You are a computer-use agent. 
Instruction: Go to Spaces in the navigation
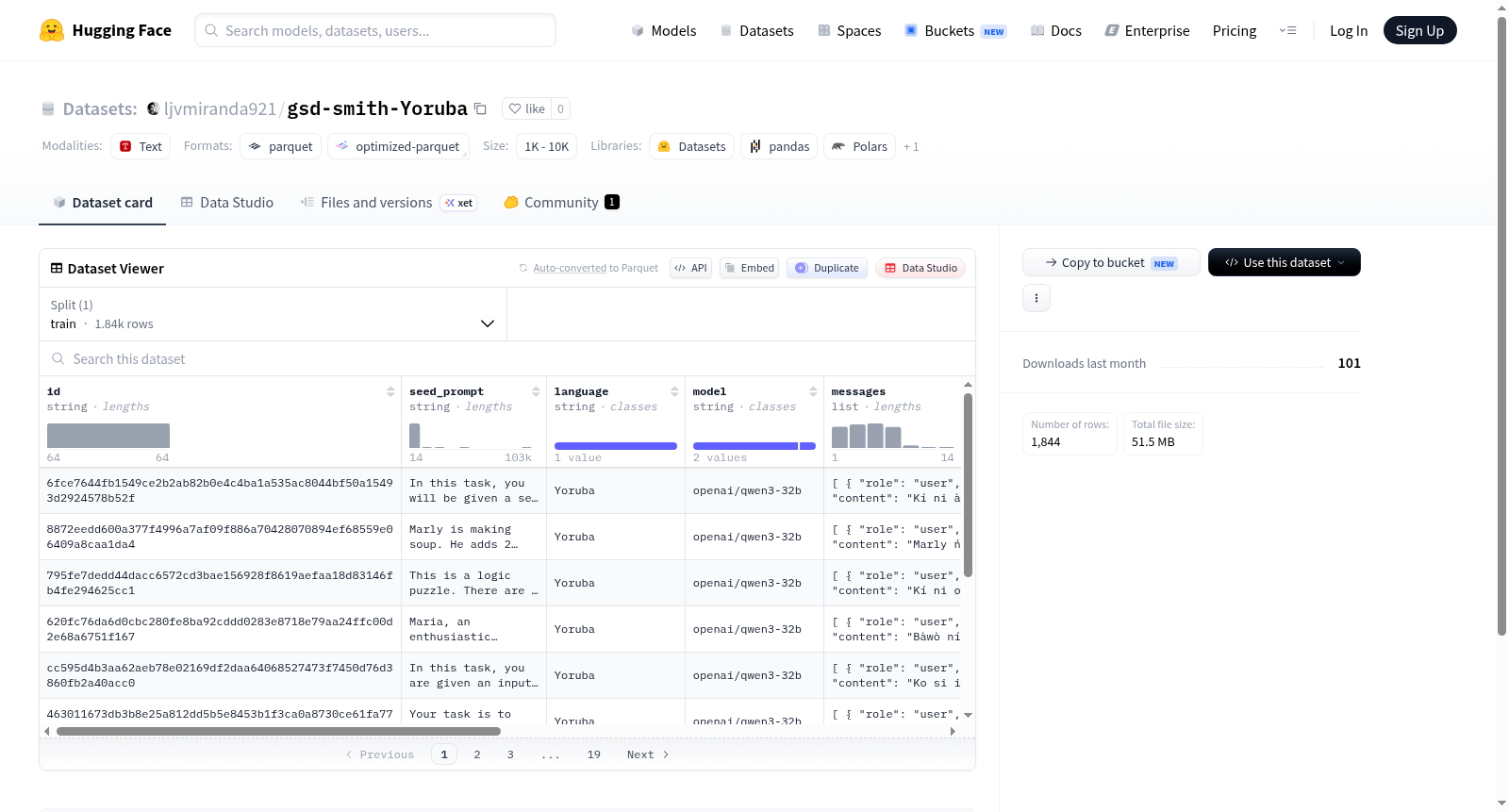(x=849, y=30)
